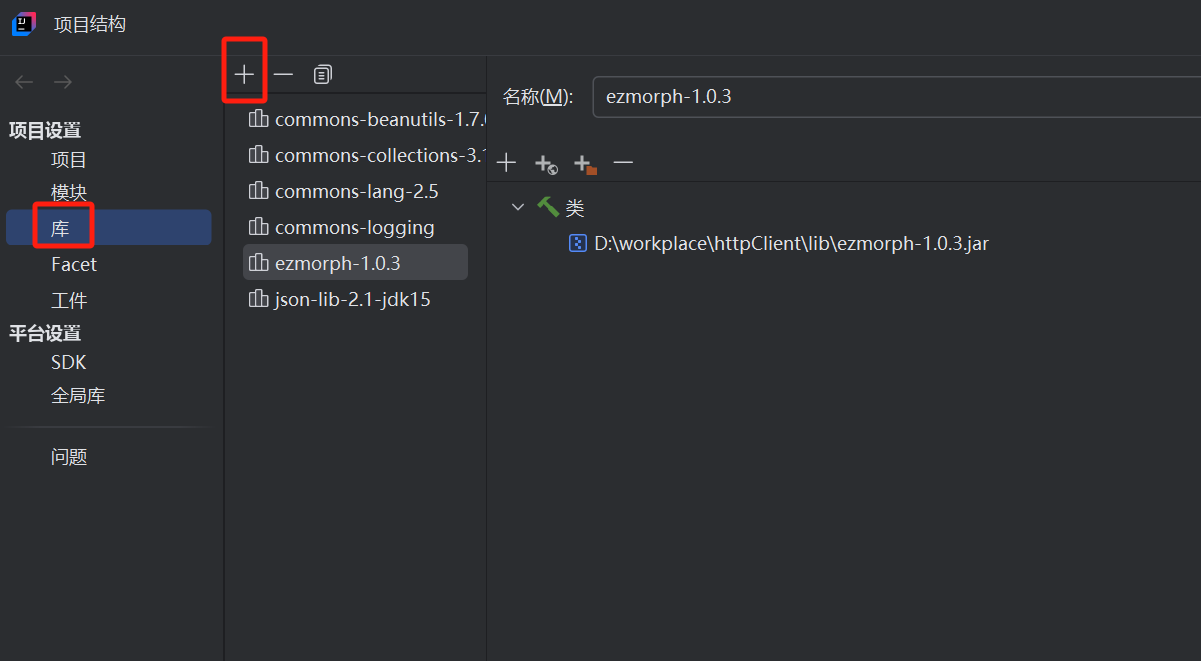Click the remove attachment minus icon
The image size is (1201, 661).
tap(622, 162)
